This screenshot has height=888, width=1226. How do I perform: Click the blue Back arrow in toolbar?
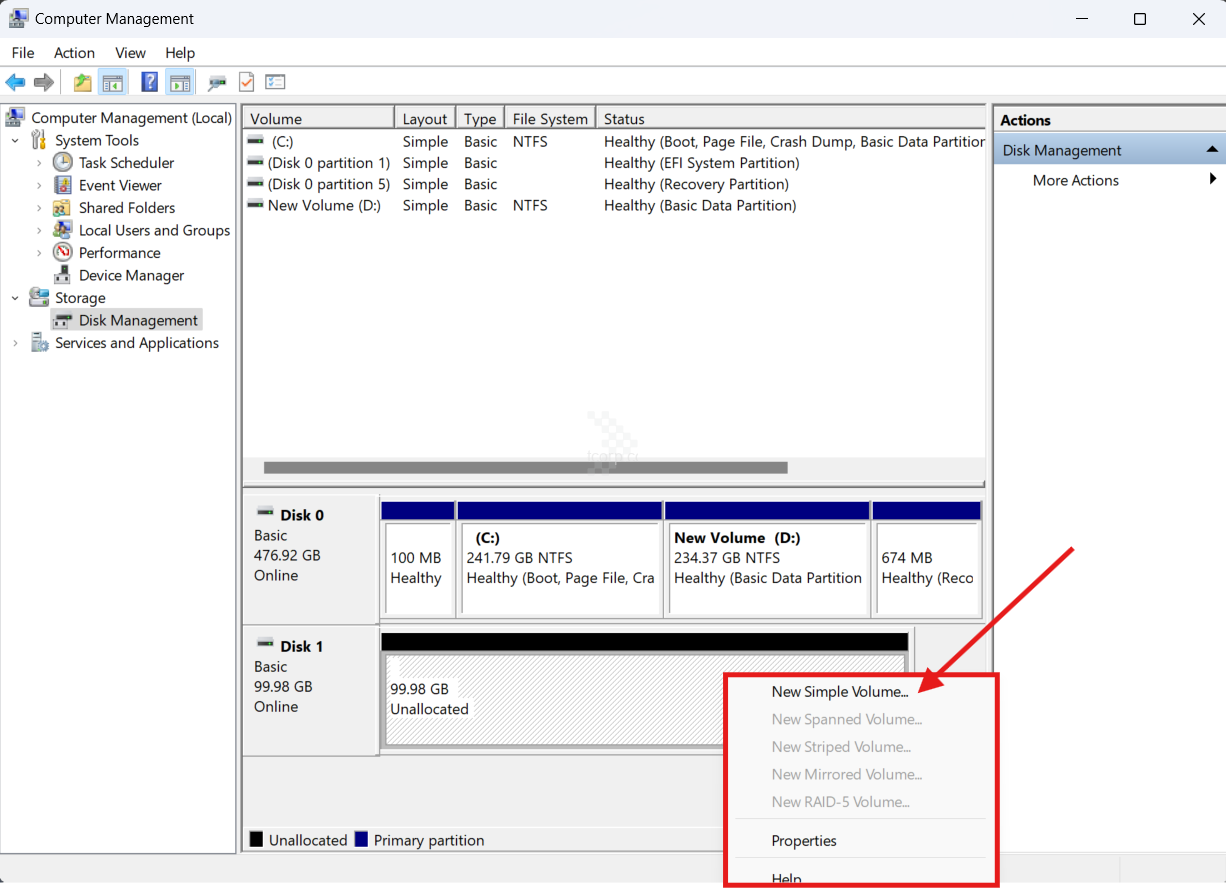coord(15,83)
